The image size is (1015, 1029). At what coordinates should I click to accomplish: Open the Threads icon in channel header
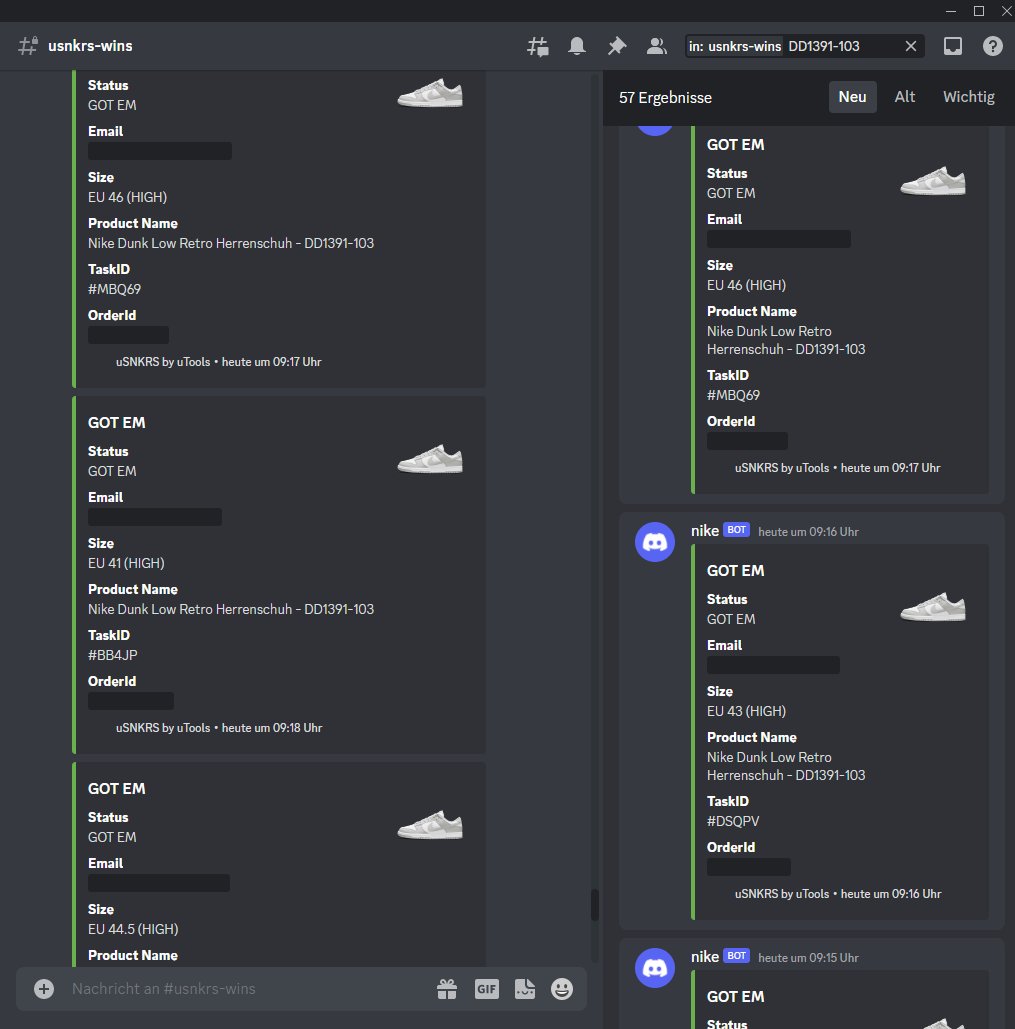[537, 46]
